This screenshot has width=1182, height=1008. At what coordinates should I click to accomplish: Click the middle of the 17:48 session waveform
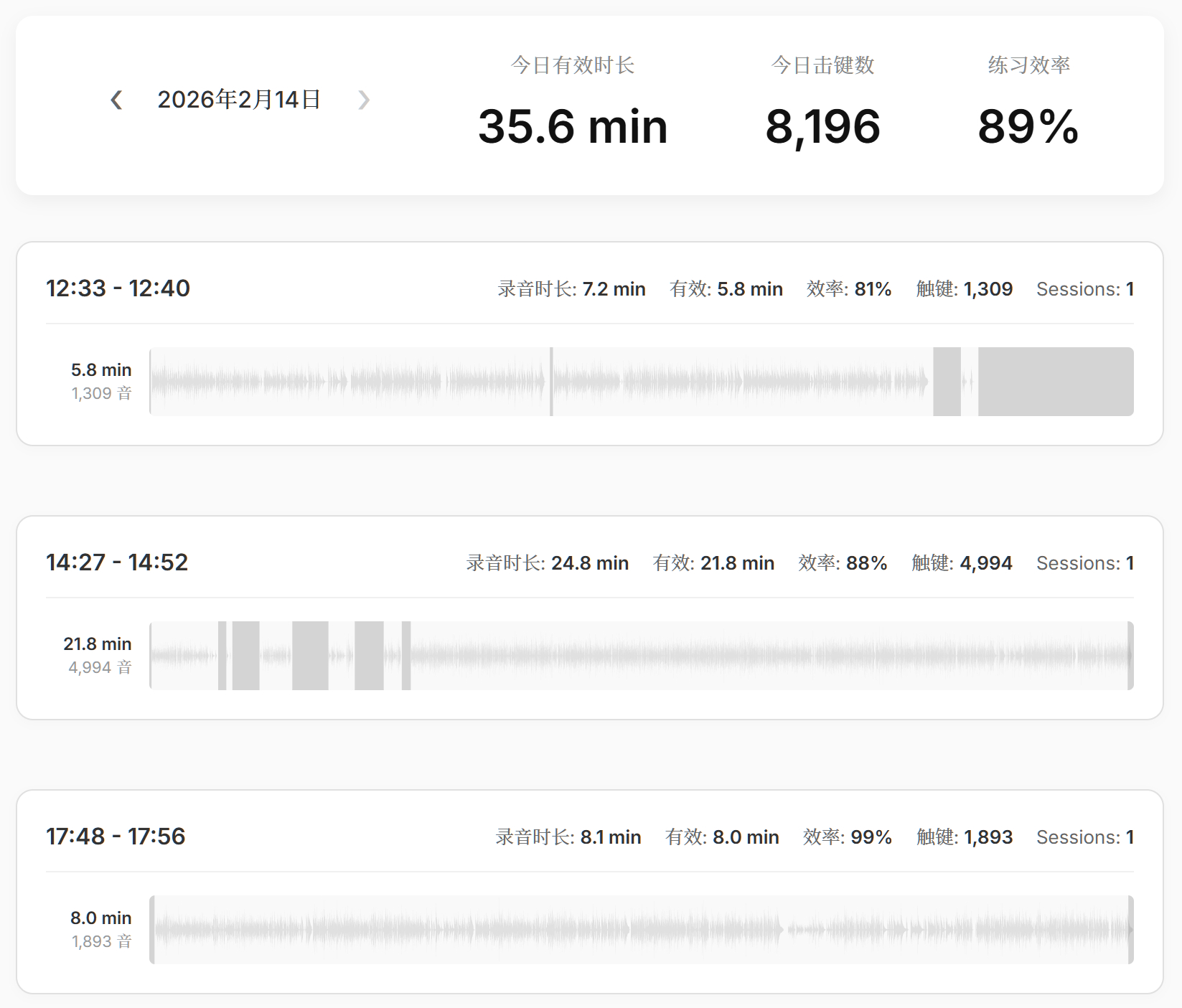[642, 930]
